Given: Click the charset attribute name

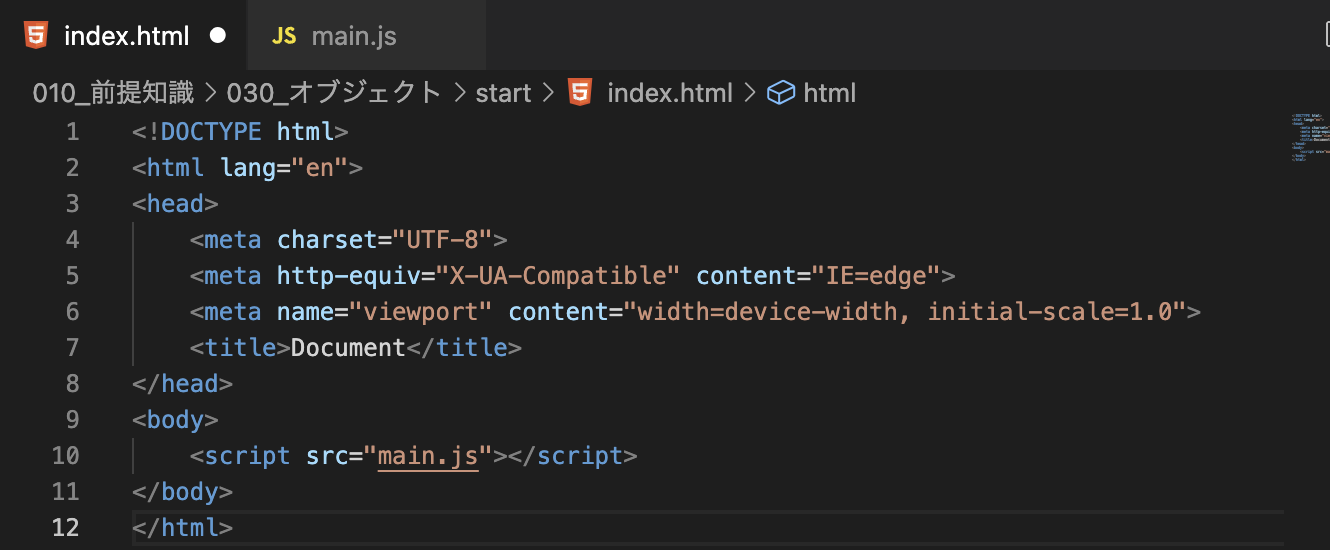Looking at the screenshot, I should pos(327,240).
